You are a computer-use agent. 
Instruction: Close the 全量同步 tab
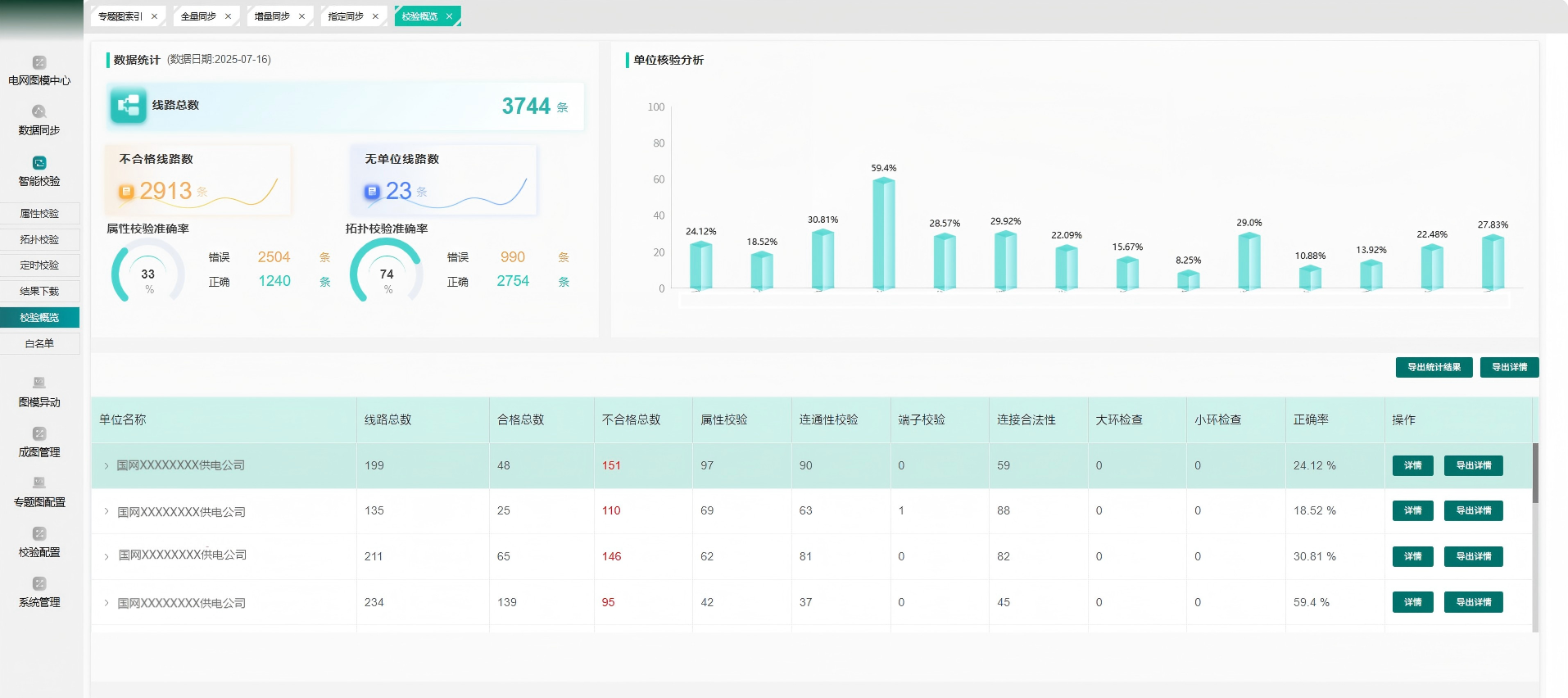[228, 16]
